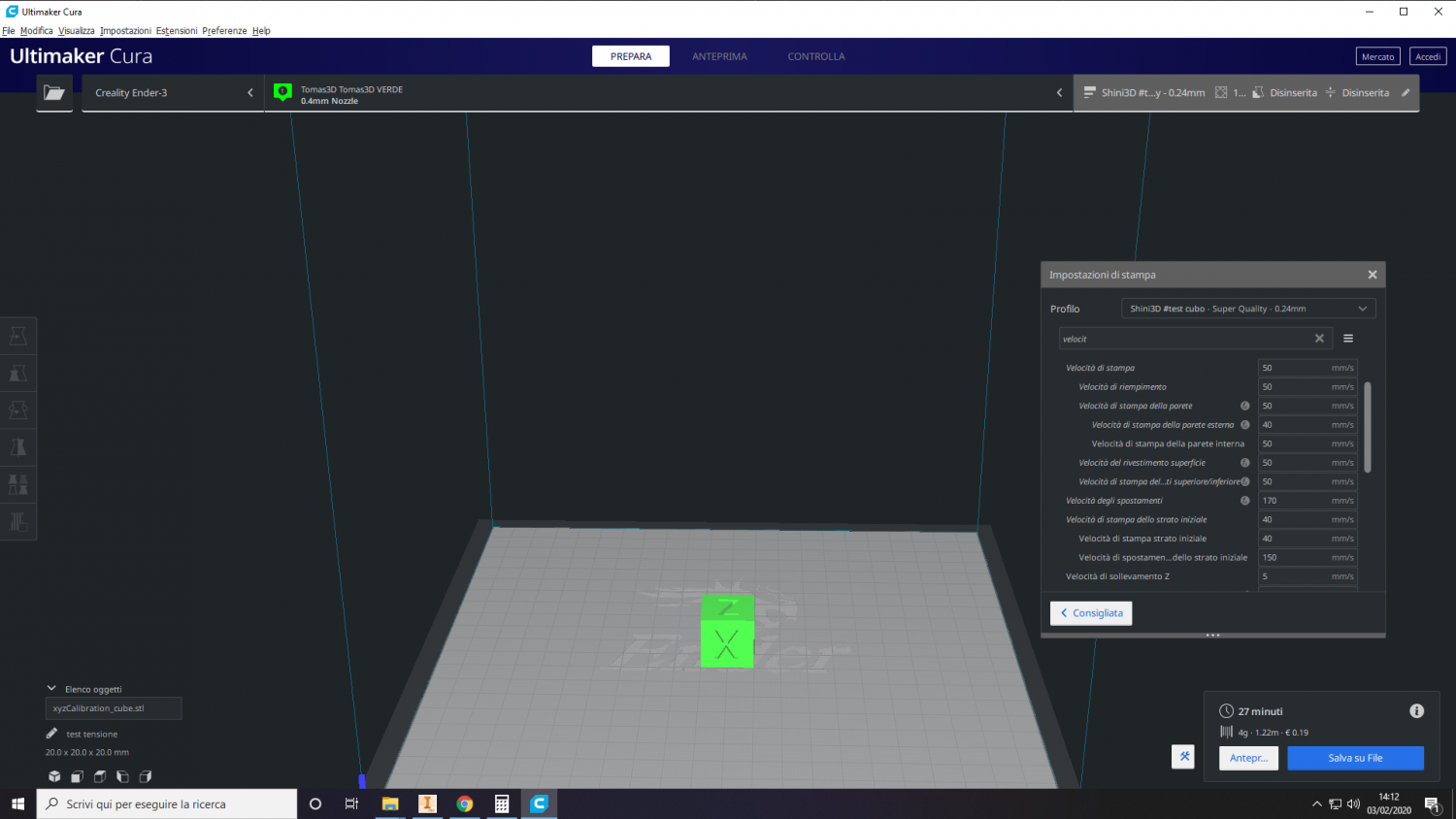
Task: Edit the Velocità di stampa value field
Action: (x=1307, y=368)
